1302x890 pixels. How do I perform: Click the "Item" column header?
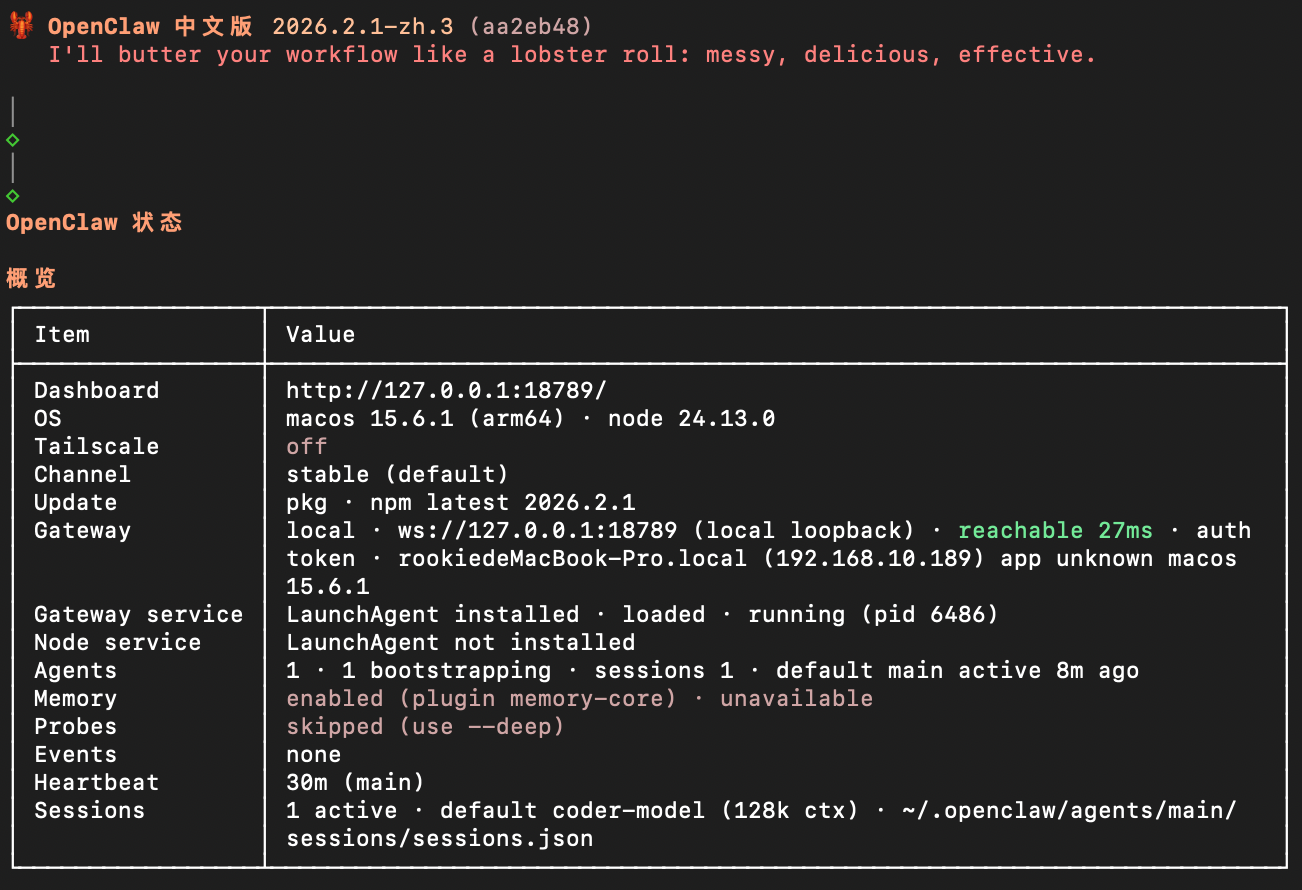pos(62,335)
